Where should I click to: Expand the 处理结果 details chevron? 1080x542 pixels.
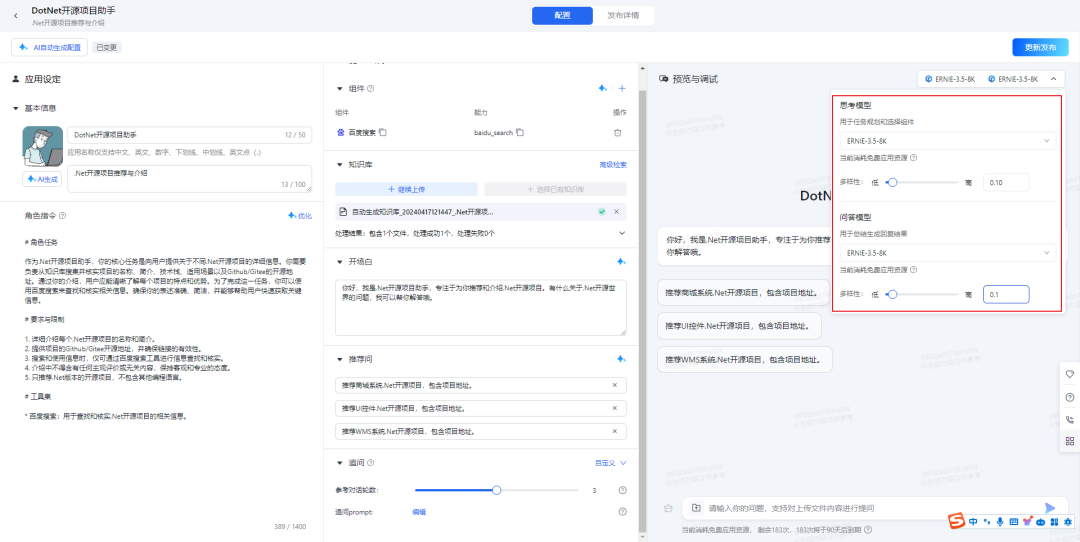(x=622, y=233)
